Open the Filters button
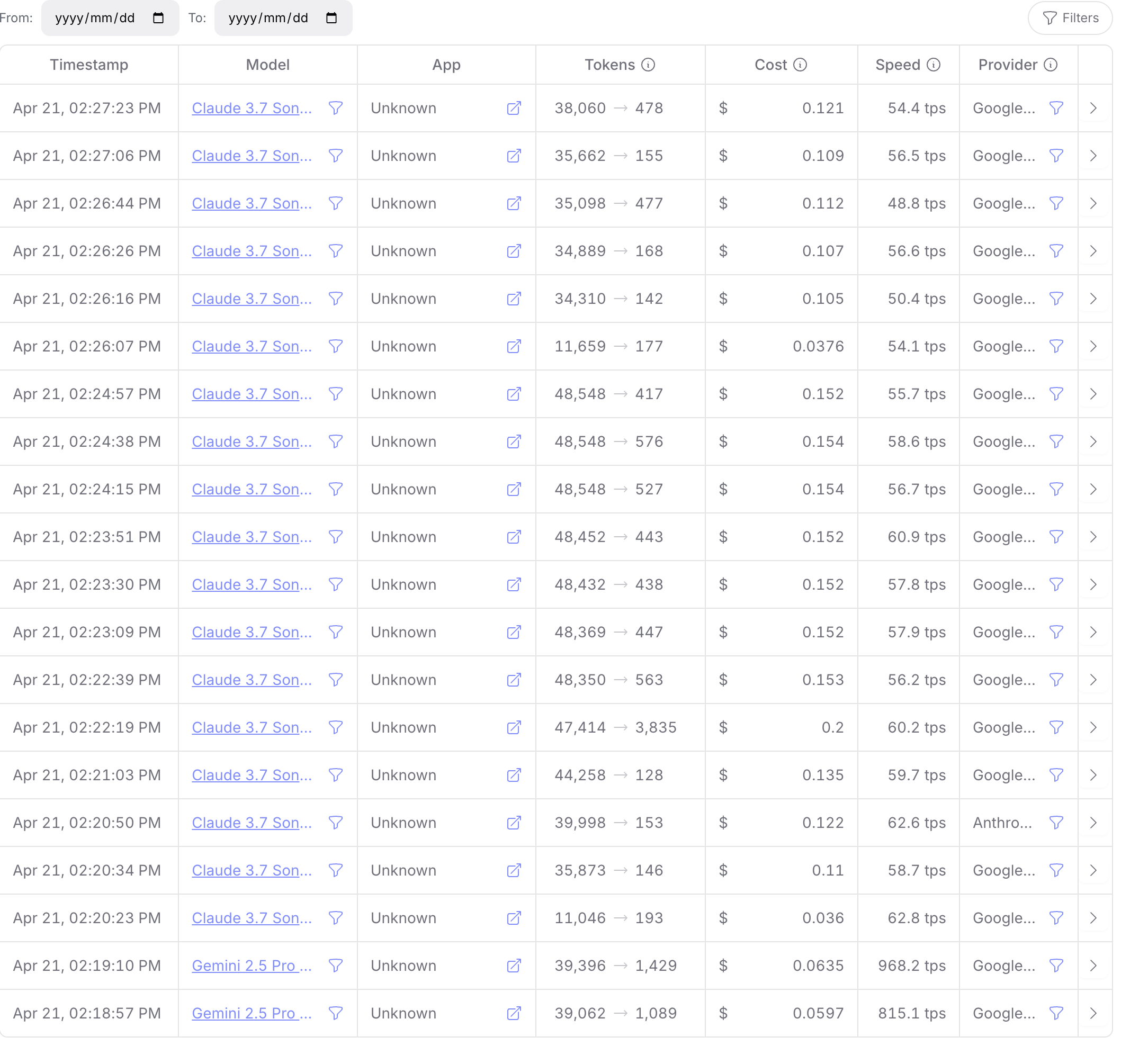1130x1064 pixels. [x=1070, y=18]
